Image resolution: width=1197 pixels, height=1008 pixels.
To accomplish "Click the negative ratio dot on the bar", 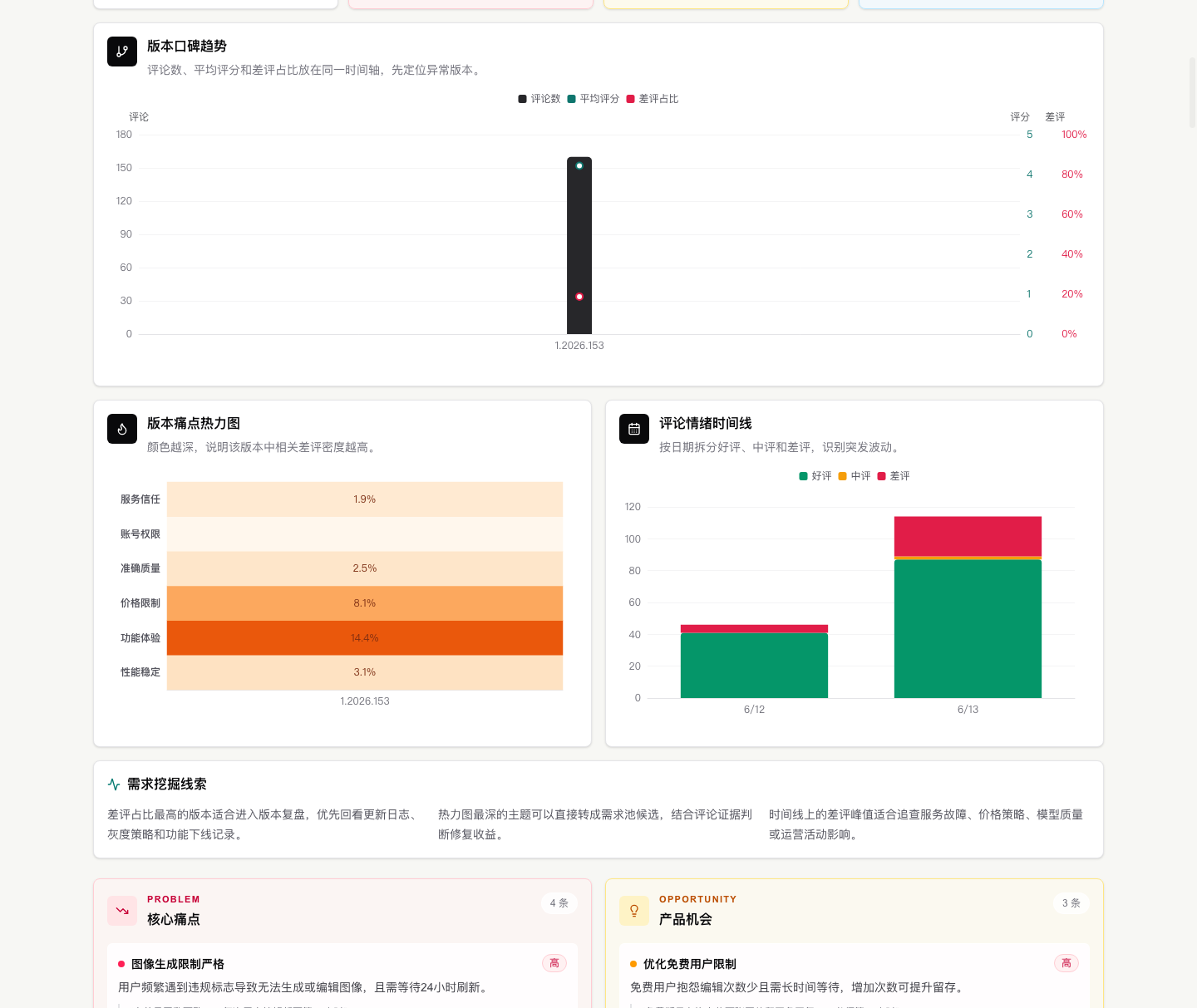I will click(x=579, y=297).
